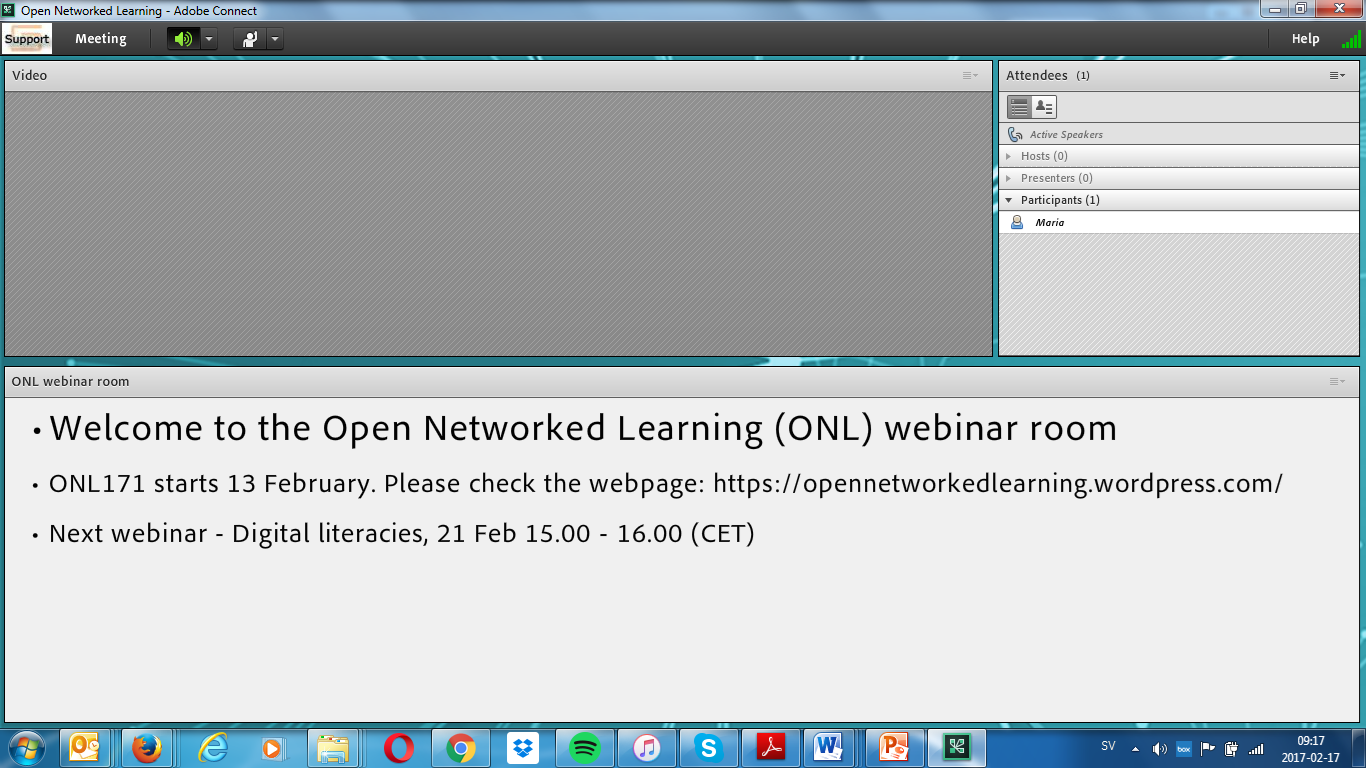Viewport: 1366px width, 768px height.
Task: Mute audio using the green speaker toggle
Action: (x=183, y=38)
